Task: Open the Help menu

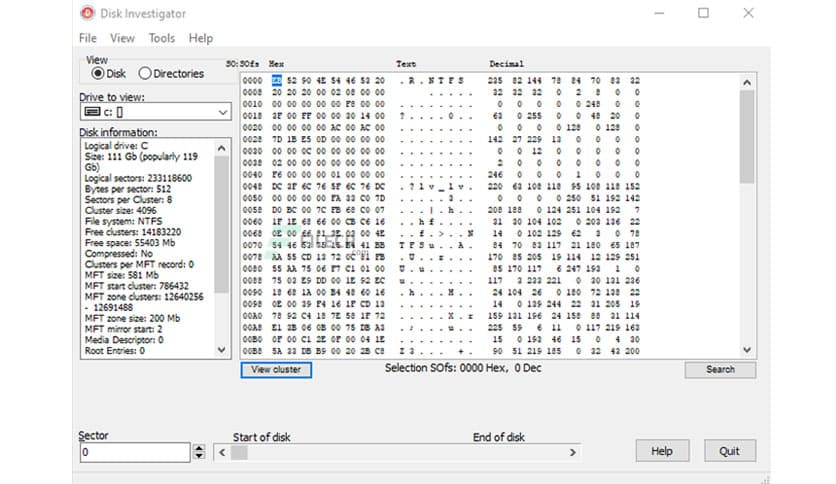Action: click(200, 38)
